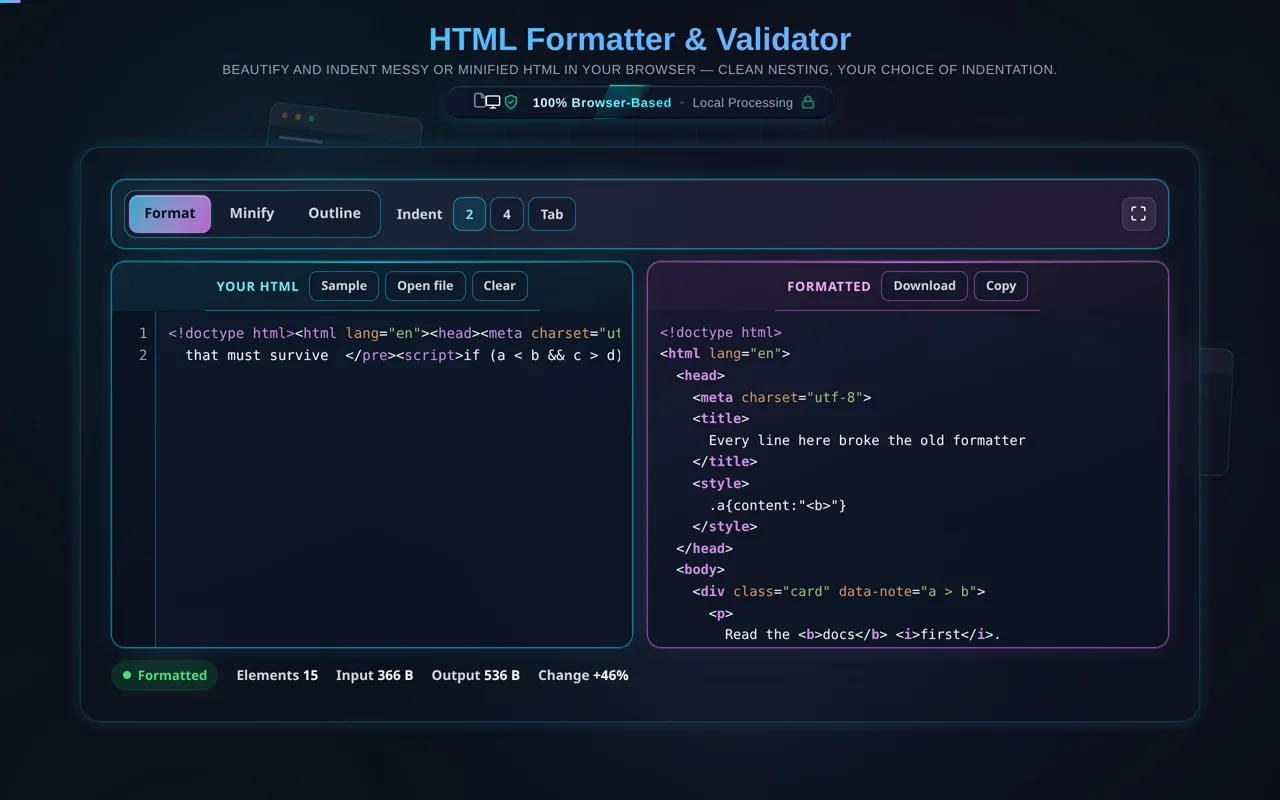
Task: Click line number 2 in the gutter
Action: (x=143, y=355)
